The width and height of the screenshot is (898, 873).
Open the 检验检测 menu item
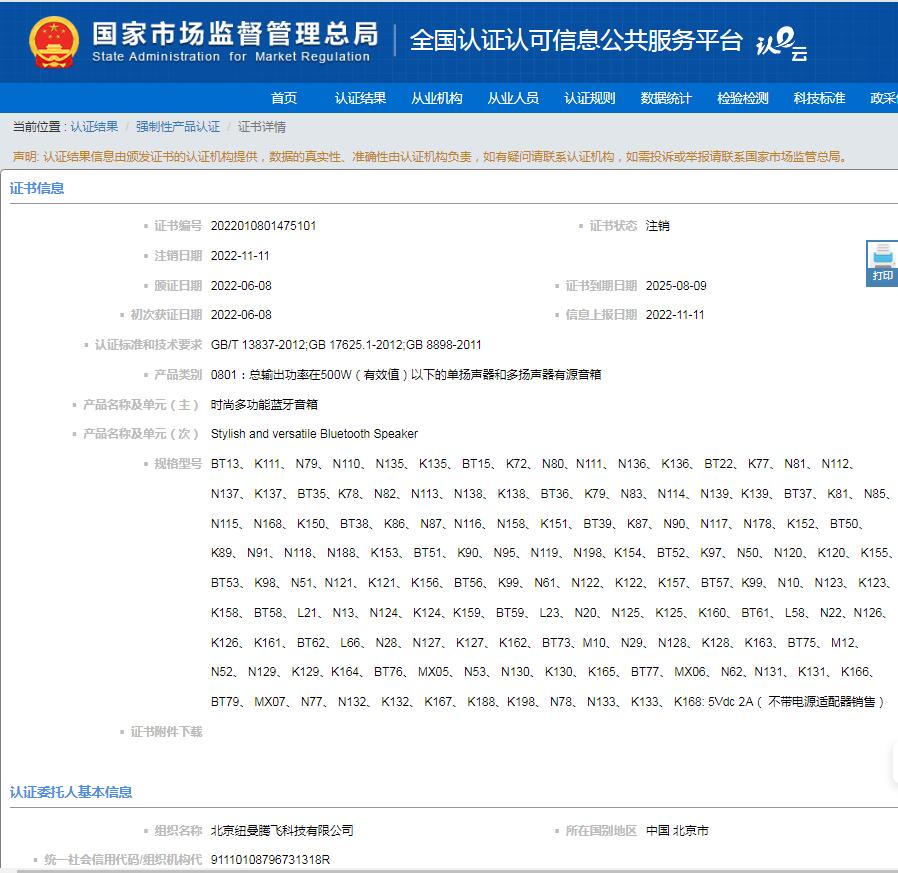point(743,98)
